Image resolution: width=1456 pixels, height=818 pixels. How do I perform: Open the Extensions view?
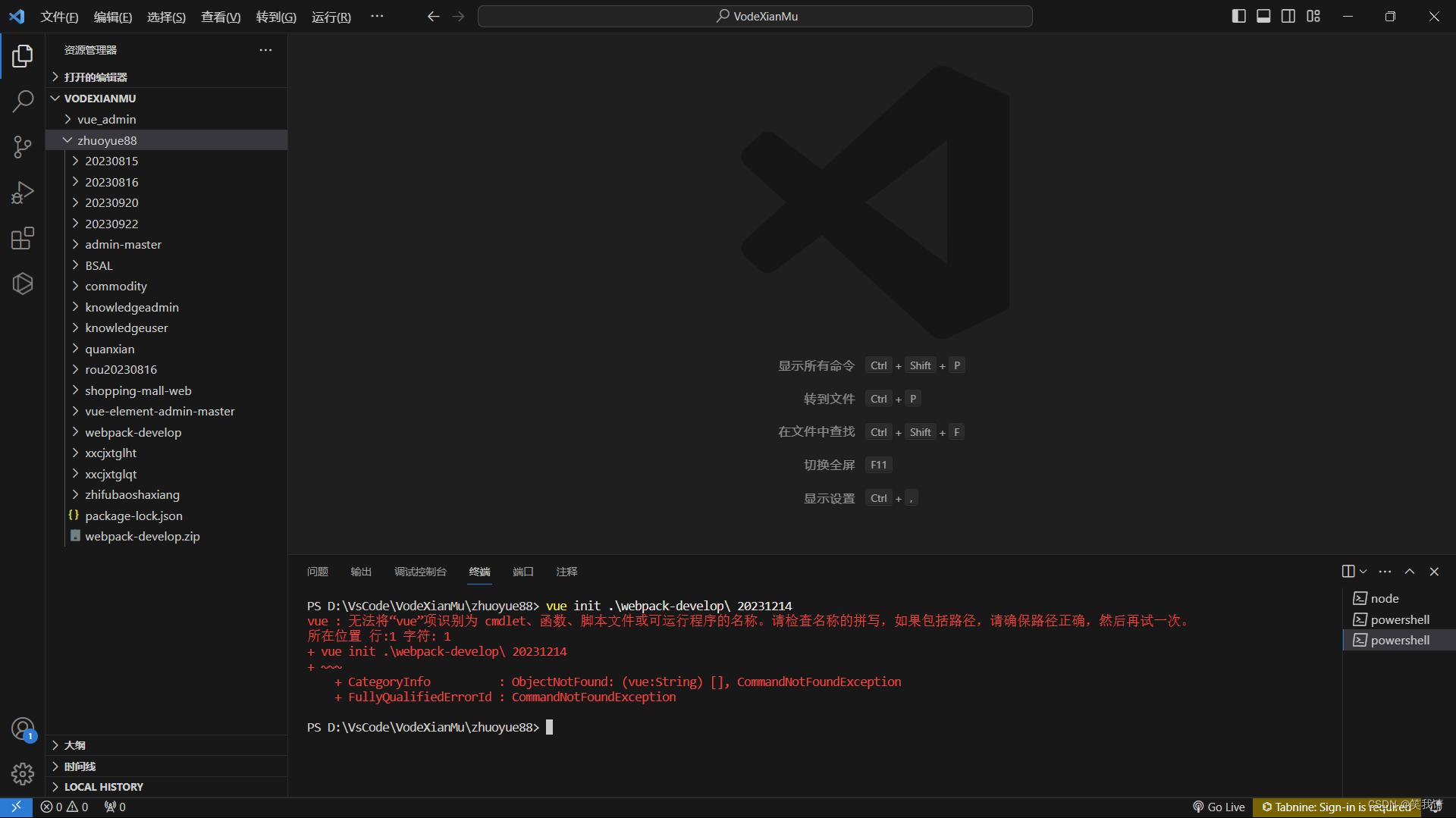[23, 237]
